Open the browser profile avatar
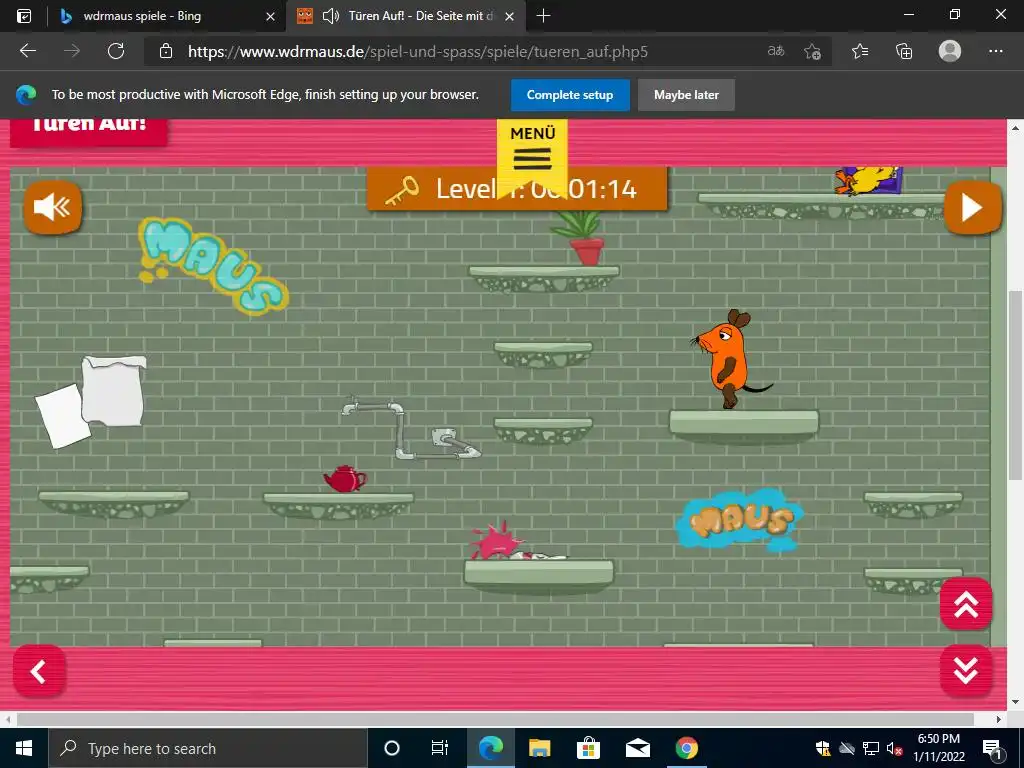This screenshot has height=768, width=1024. coord(950,51)
